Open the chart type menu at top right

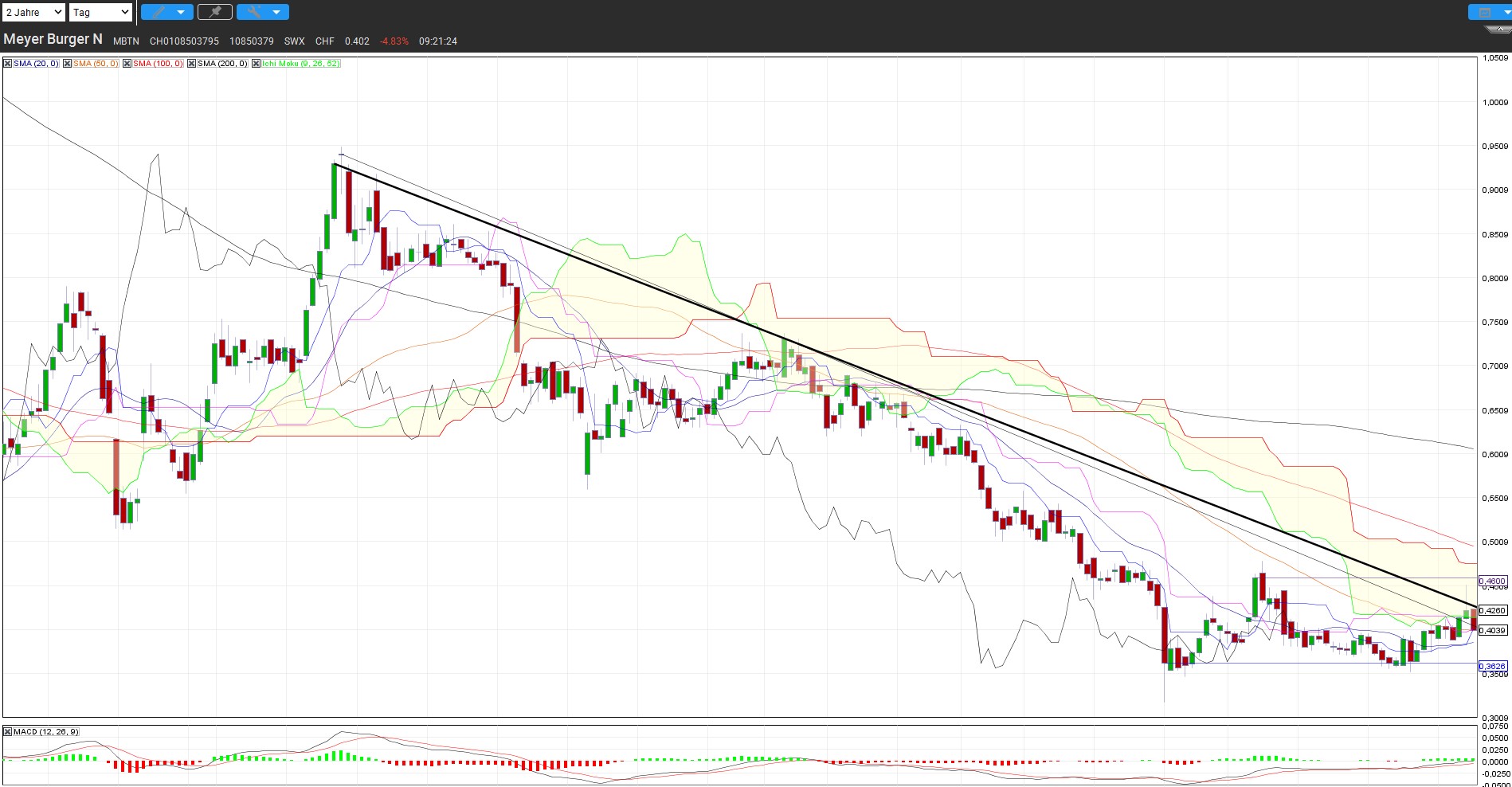tap(1489, 12)
